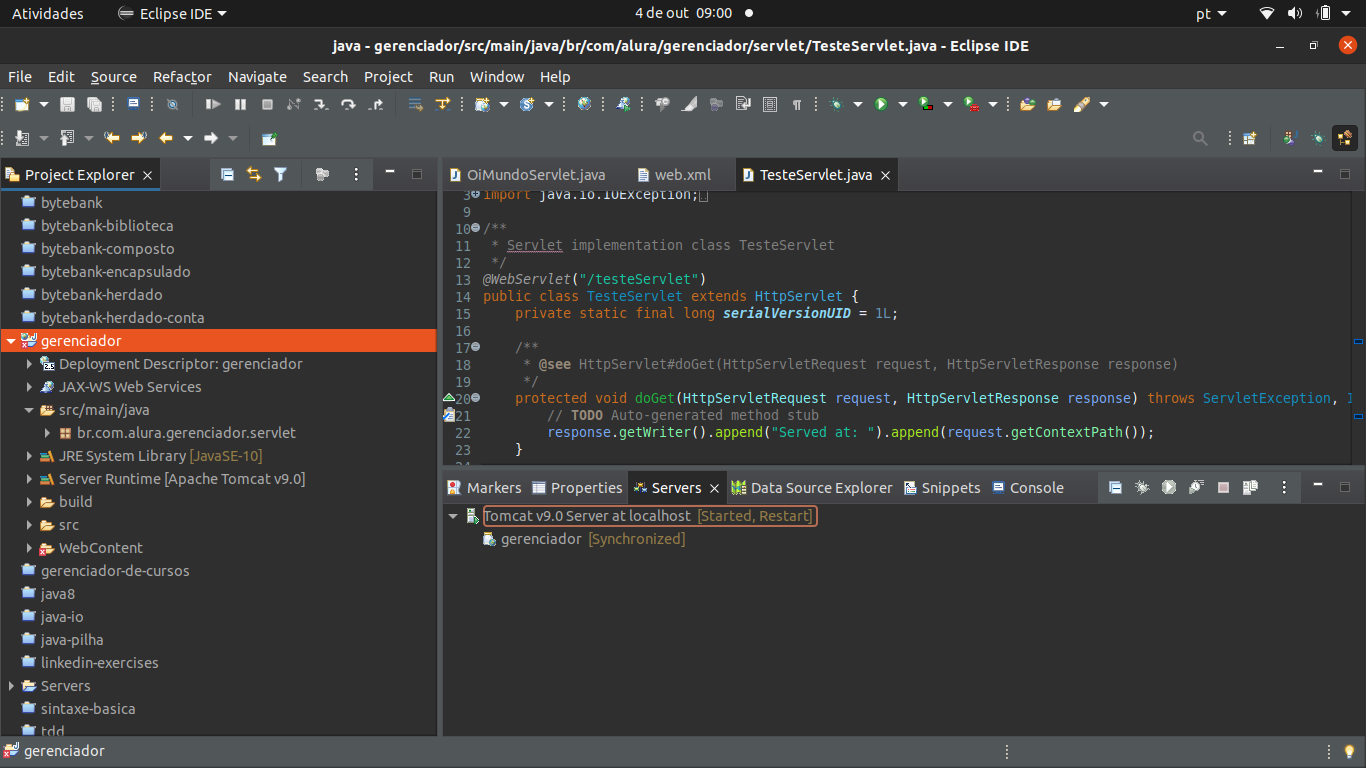Open Project Explorer View Menu (three dots)
1366x768 pixels.
356,174
